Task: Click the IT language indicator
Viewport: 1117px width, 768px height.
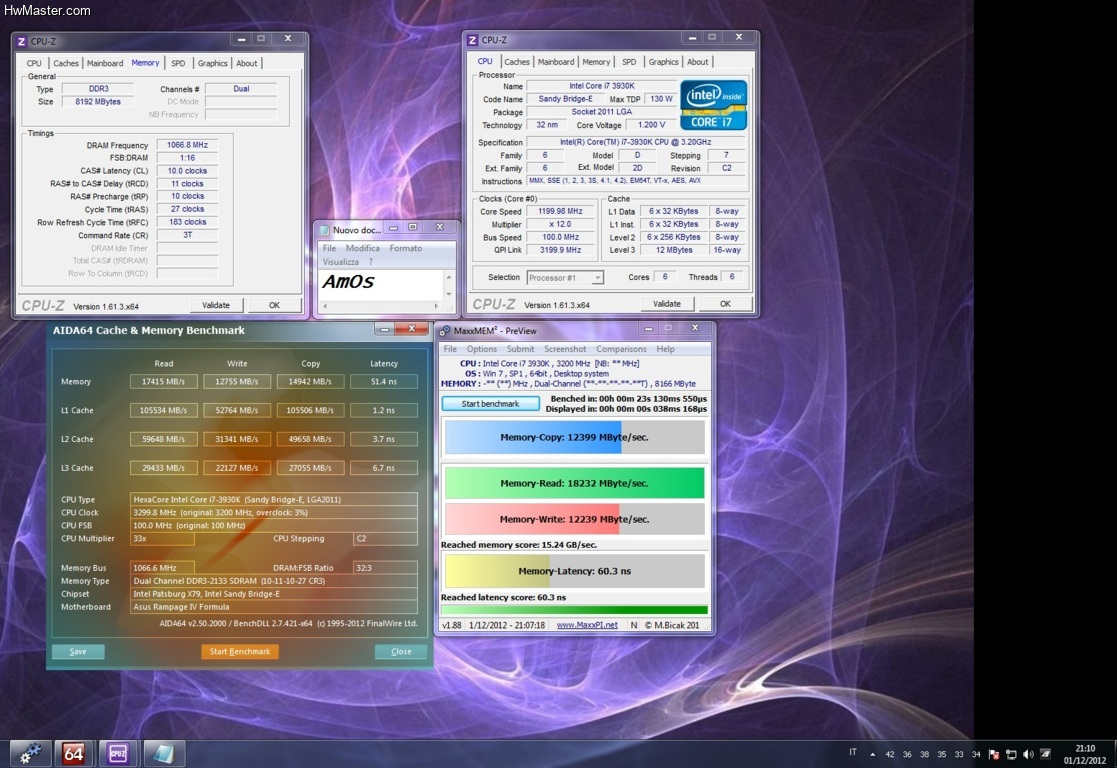Action: coord(853,752)
